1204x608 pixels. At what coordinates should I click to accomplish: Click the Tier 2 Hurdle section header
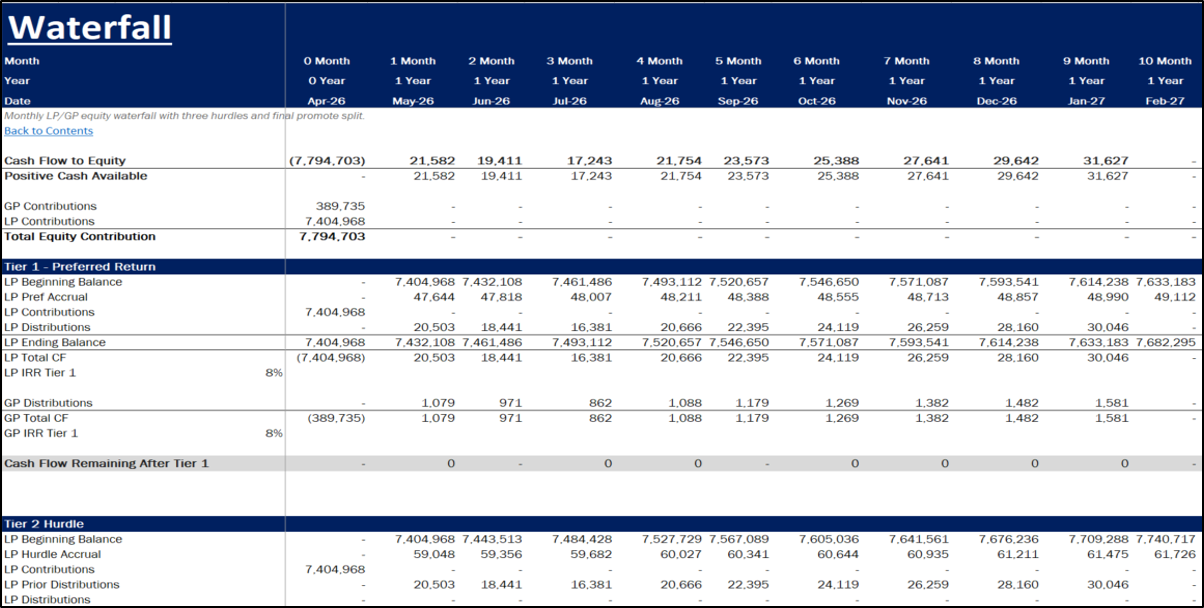coord(44,524)
